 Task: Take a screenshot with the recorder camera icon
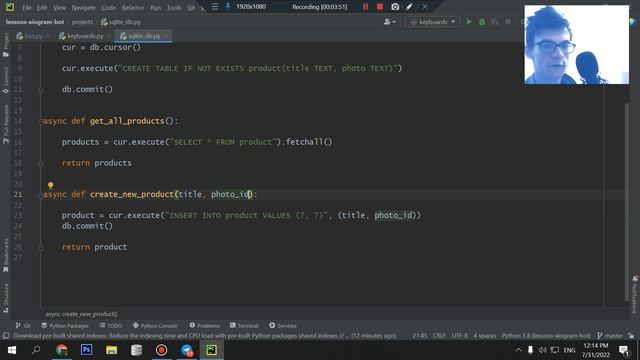click(395, 7)
